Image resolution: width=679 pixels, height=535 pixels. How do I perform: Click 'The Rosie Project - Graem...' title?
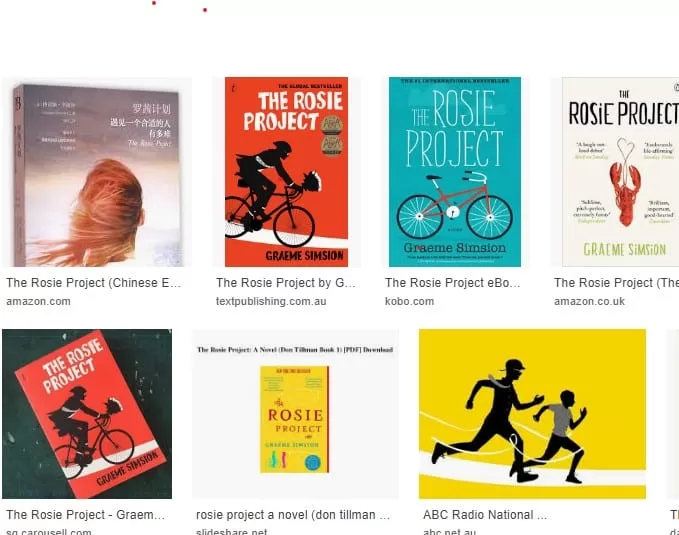(85, 515)
